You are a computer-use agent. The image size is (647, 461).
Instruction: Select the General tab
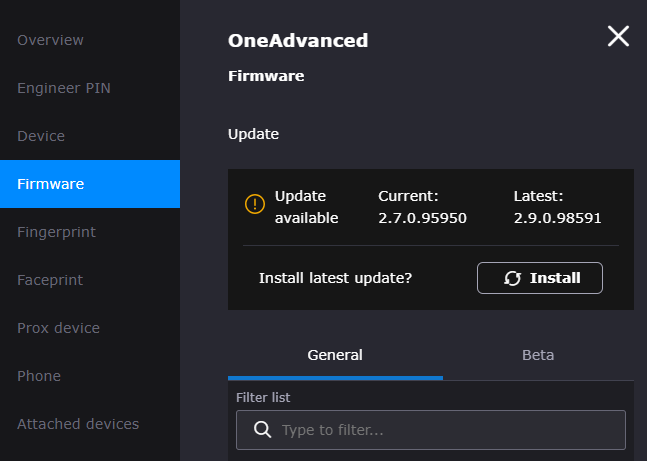[335, 355]
